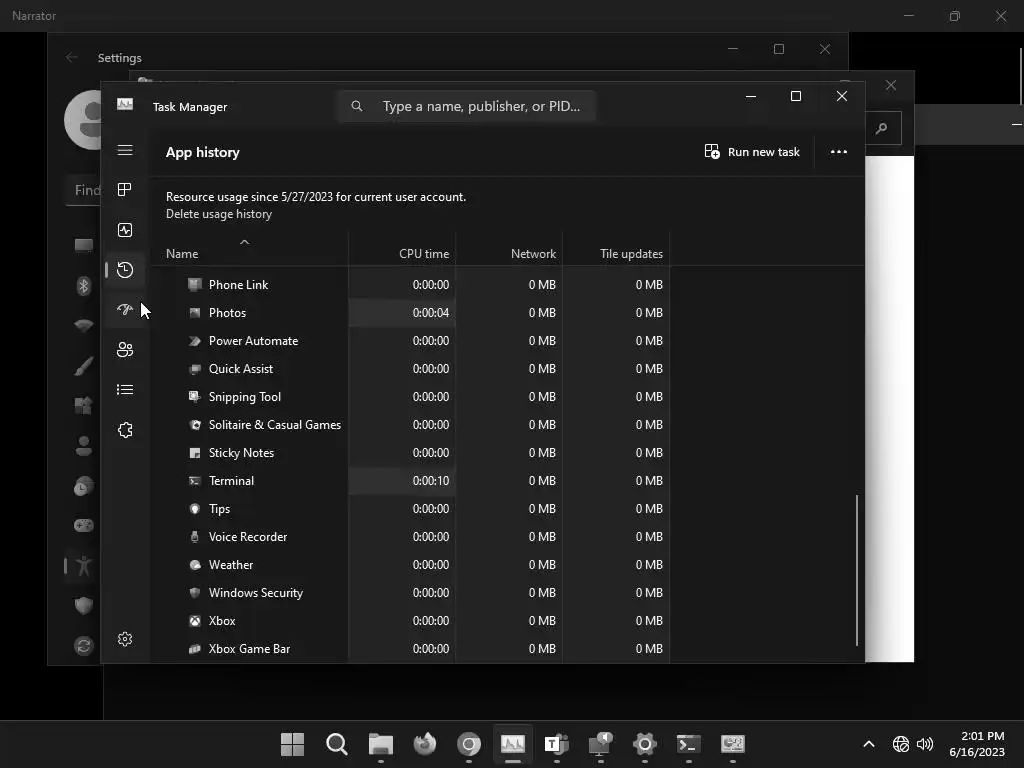This screenshot has width=1024, height=768.
Task: Click the App history list scrollbar
Action: click(856, 570)
